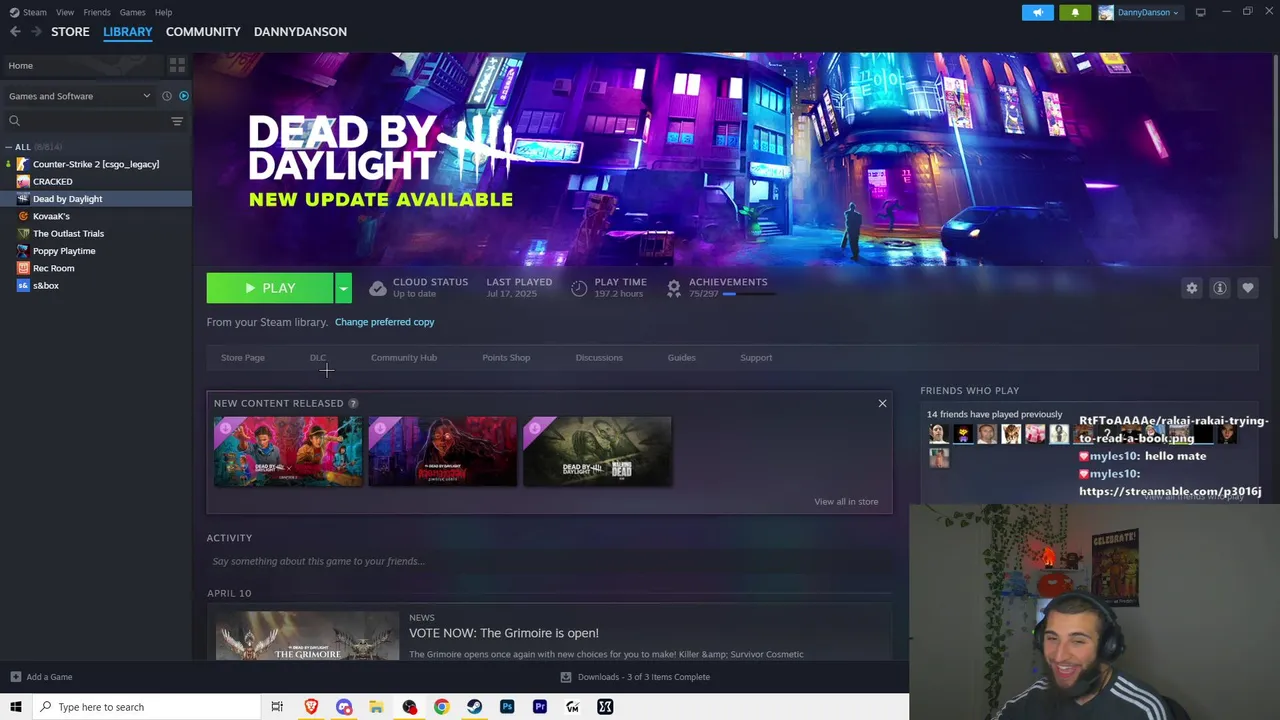Open the green notifications bell
1280x720 pixels.
point(1075,12)
